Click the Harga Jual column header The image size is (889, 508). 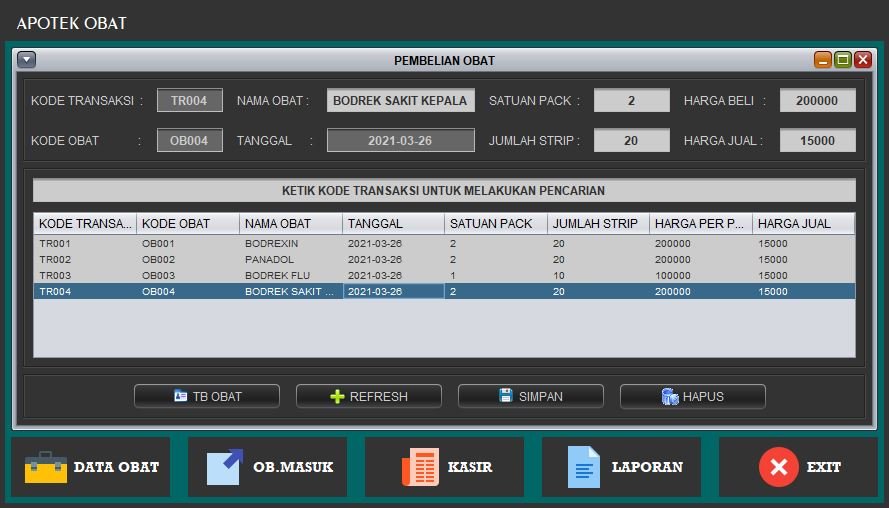pos(803,223)
